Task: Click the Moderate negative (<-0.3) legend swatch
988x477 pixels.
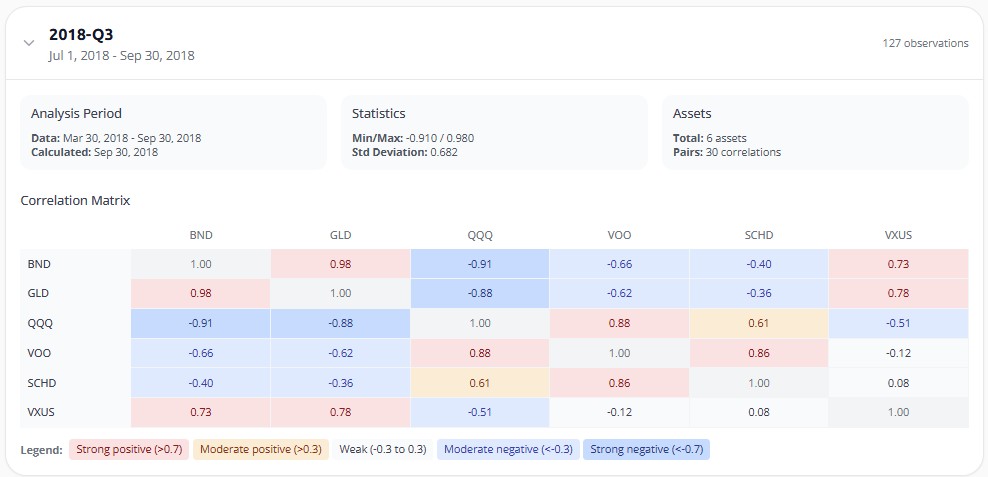Action: (508, 449)
